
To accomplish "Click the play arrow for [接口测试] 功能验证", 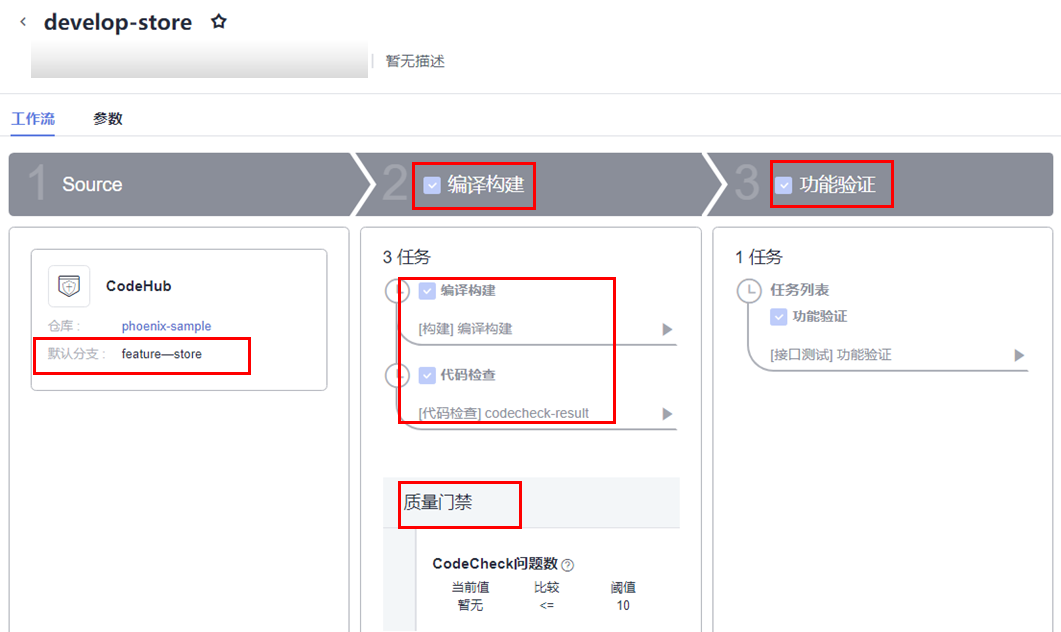I will [1019, 355].
